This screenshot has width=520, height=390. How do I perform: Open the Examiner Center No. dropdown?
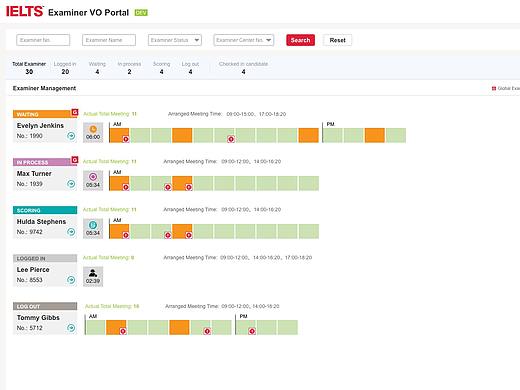pos(244,40)
